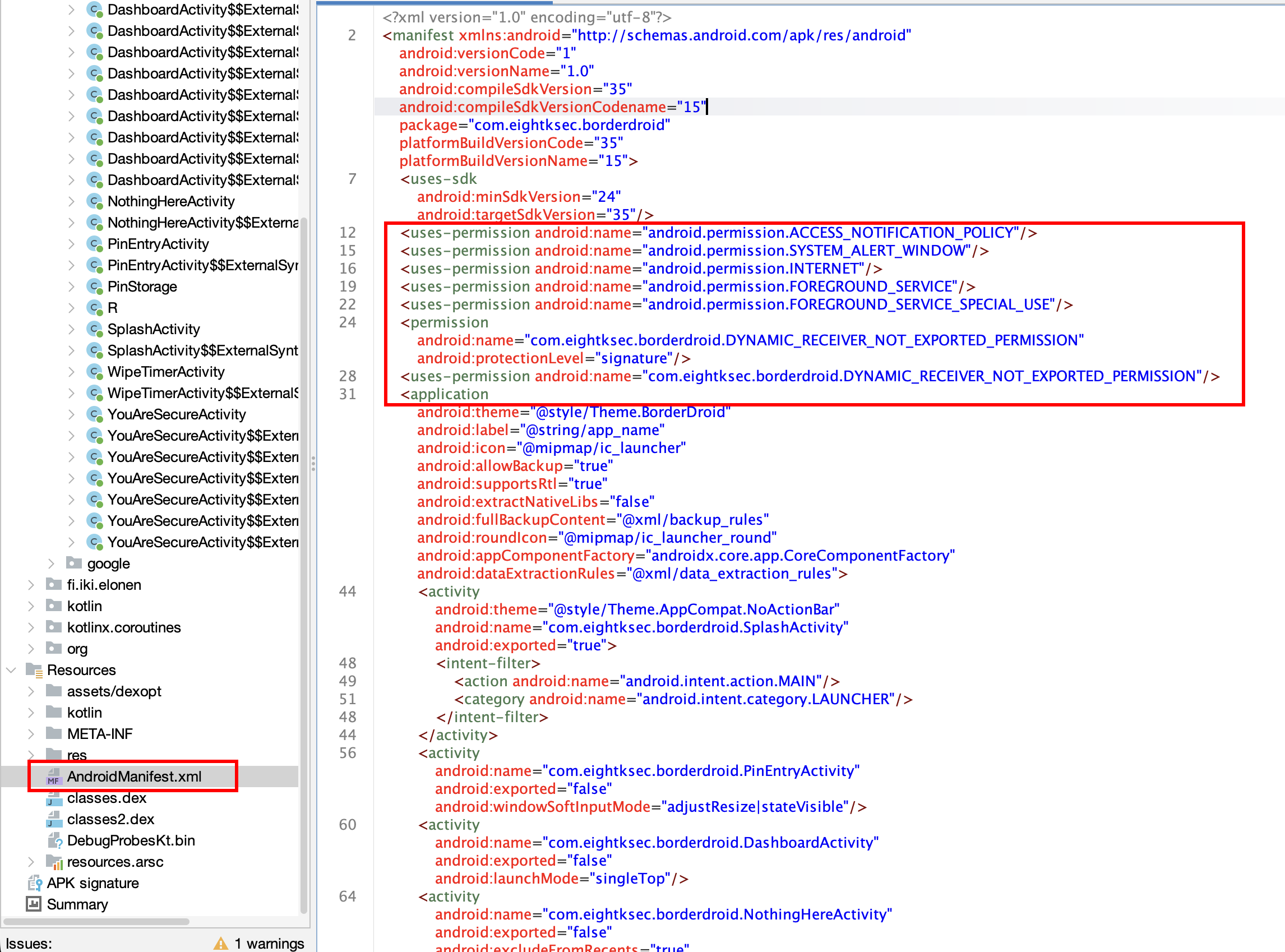Open the APK signature node
Viewport: 1285px width, 952px height.
[x=93, y=883]
